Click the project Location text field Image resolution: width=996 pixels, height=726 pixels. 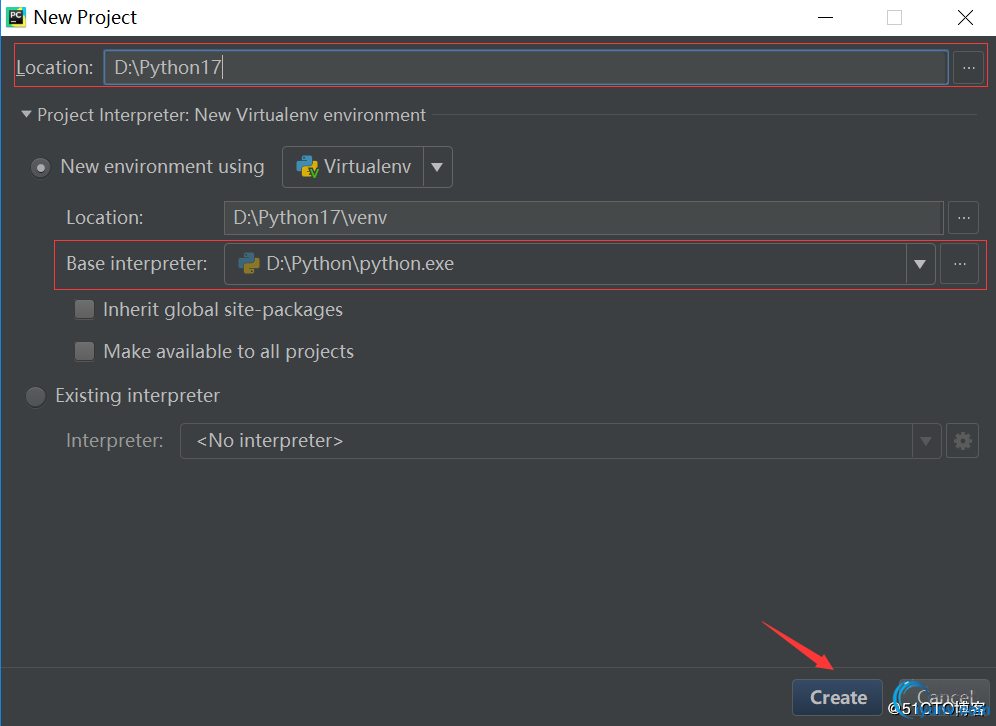pos(525,67)
